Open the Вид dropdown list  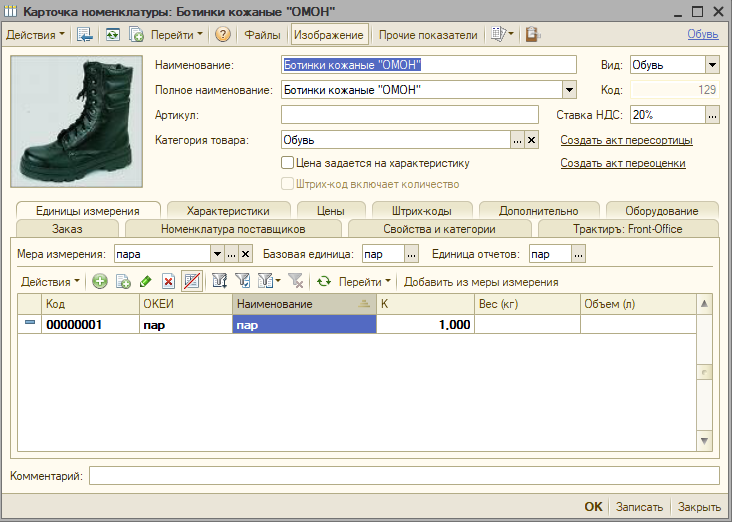pyautogui.click(x=712, y=65)
